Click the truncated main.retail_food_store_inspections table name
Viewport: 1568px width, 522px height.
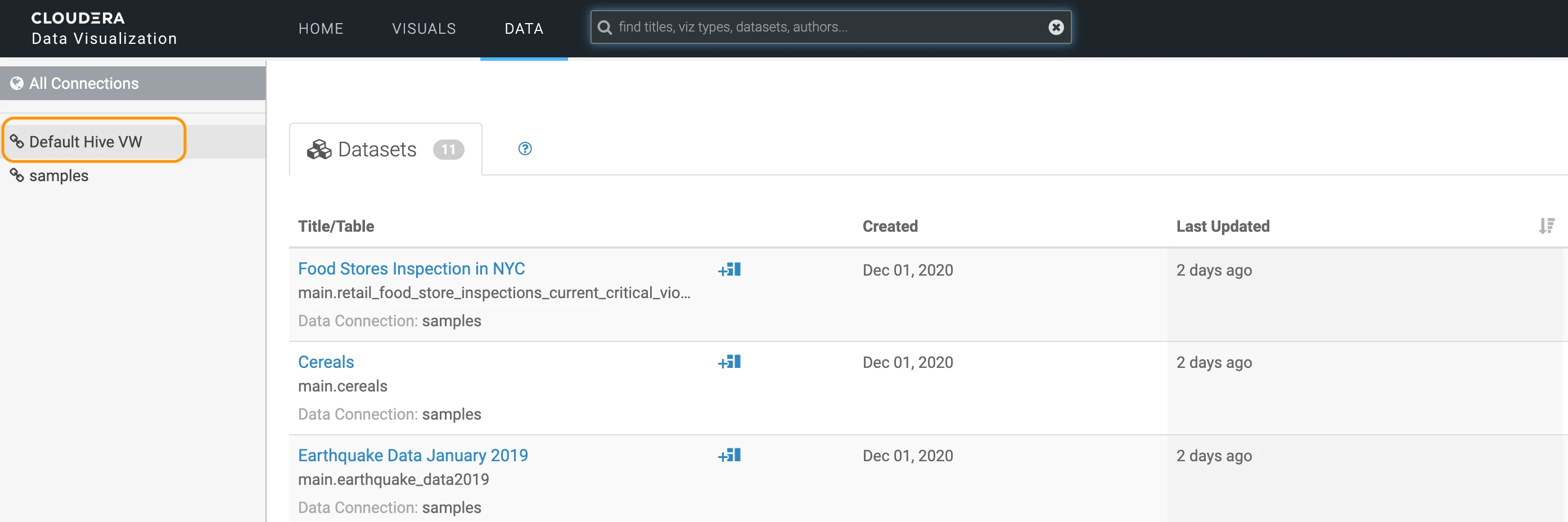pos(494,294)
